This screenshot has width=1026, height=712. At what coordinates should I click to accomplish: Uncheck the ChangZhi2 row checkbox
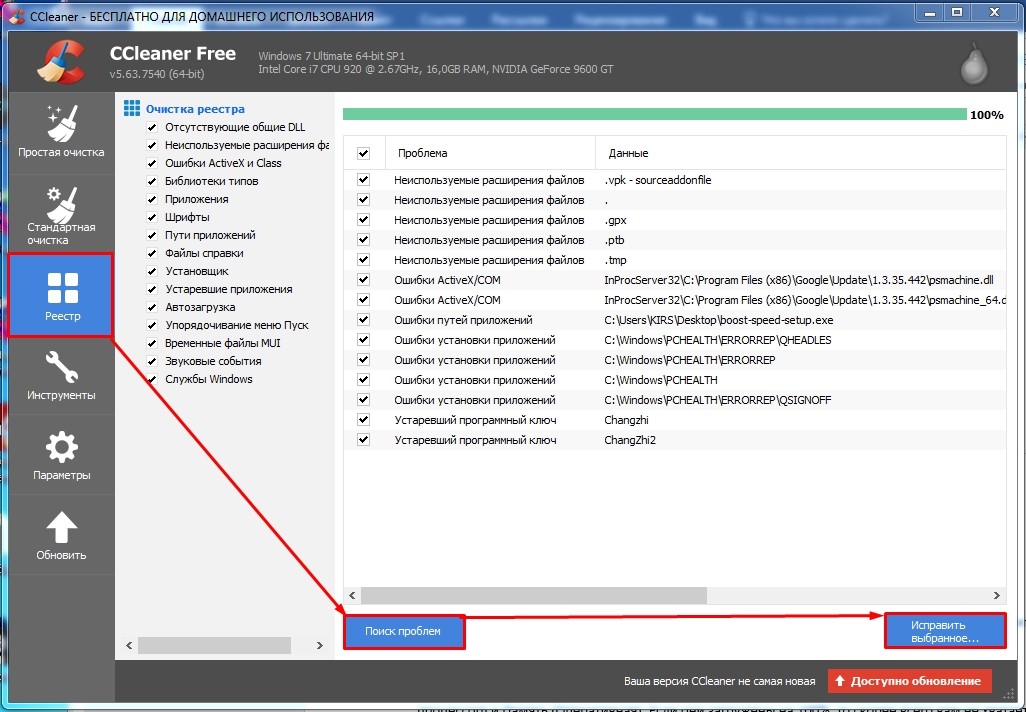pos(363,440)
